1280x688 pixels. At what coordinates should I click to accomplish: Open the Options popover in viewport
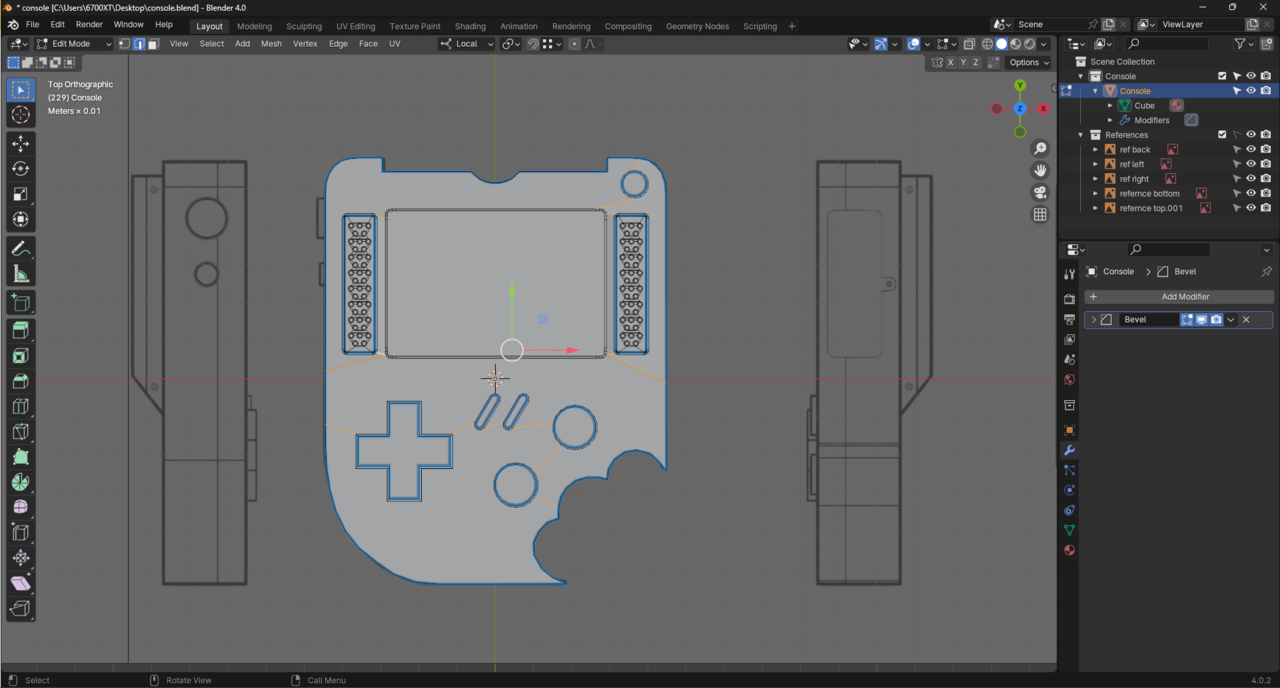1028,62
